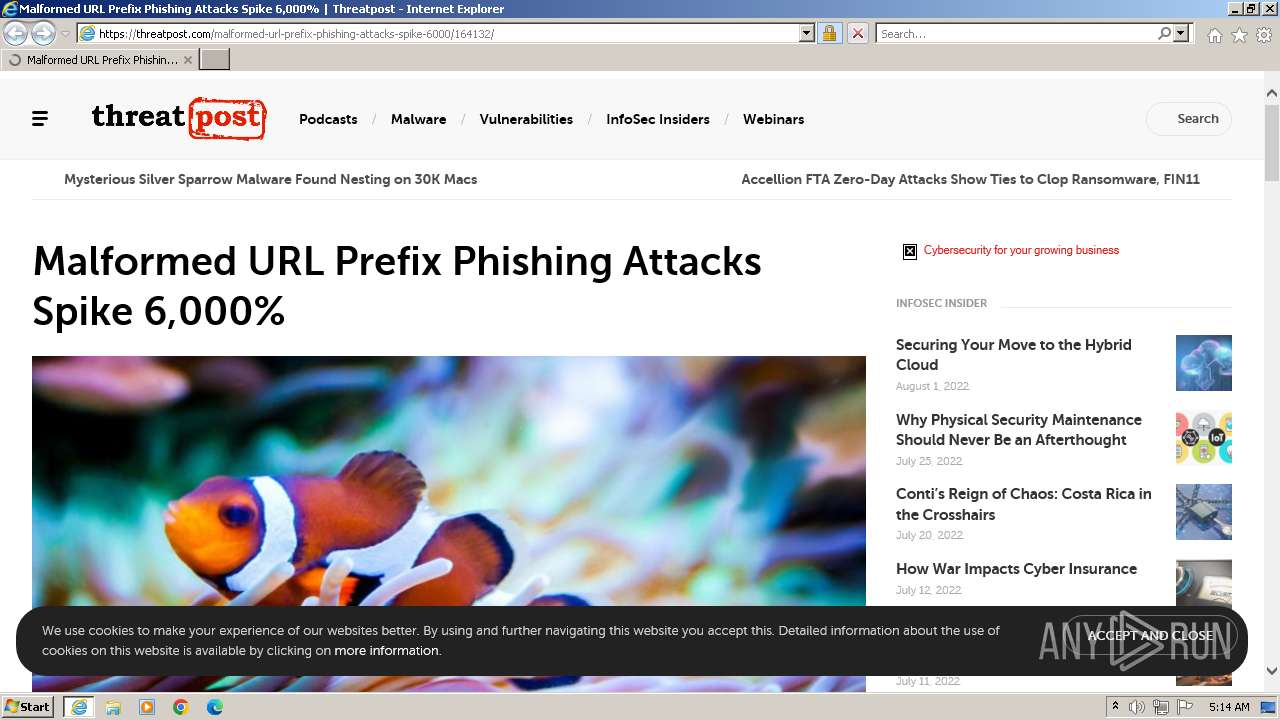Open the InfoSec Insiders menu item
1280x720 pixels.
click(x=658, y=119)
